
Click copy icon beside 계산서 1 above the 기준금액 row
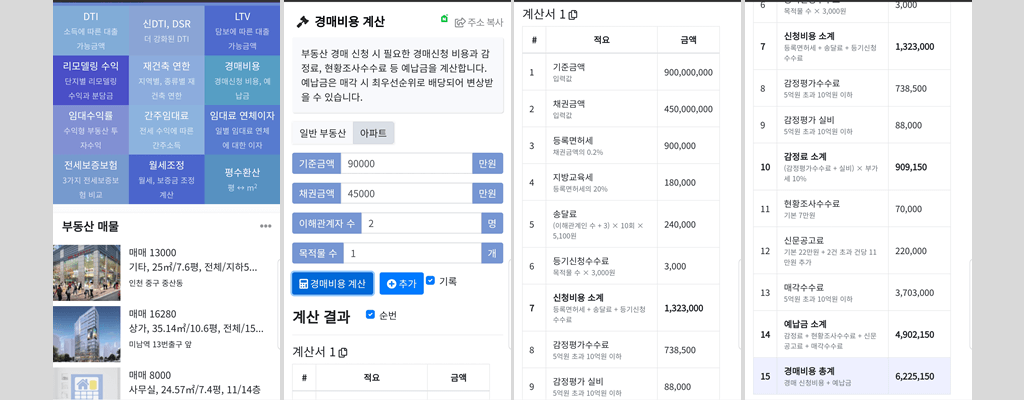point(573,15)
